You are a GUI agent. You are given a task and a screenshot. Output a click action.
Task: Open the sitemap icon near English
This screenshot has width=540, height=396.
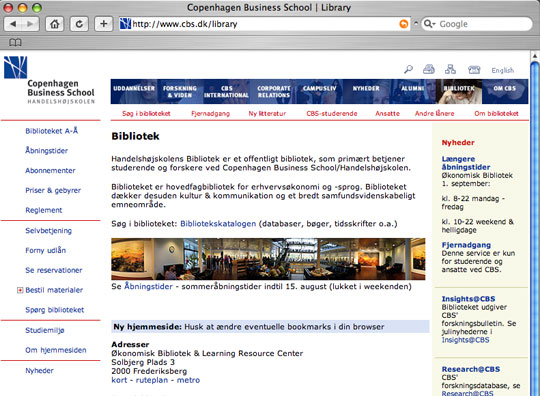[x=450, y=69]
